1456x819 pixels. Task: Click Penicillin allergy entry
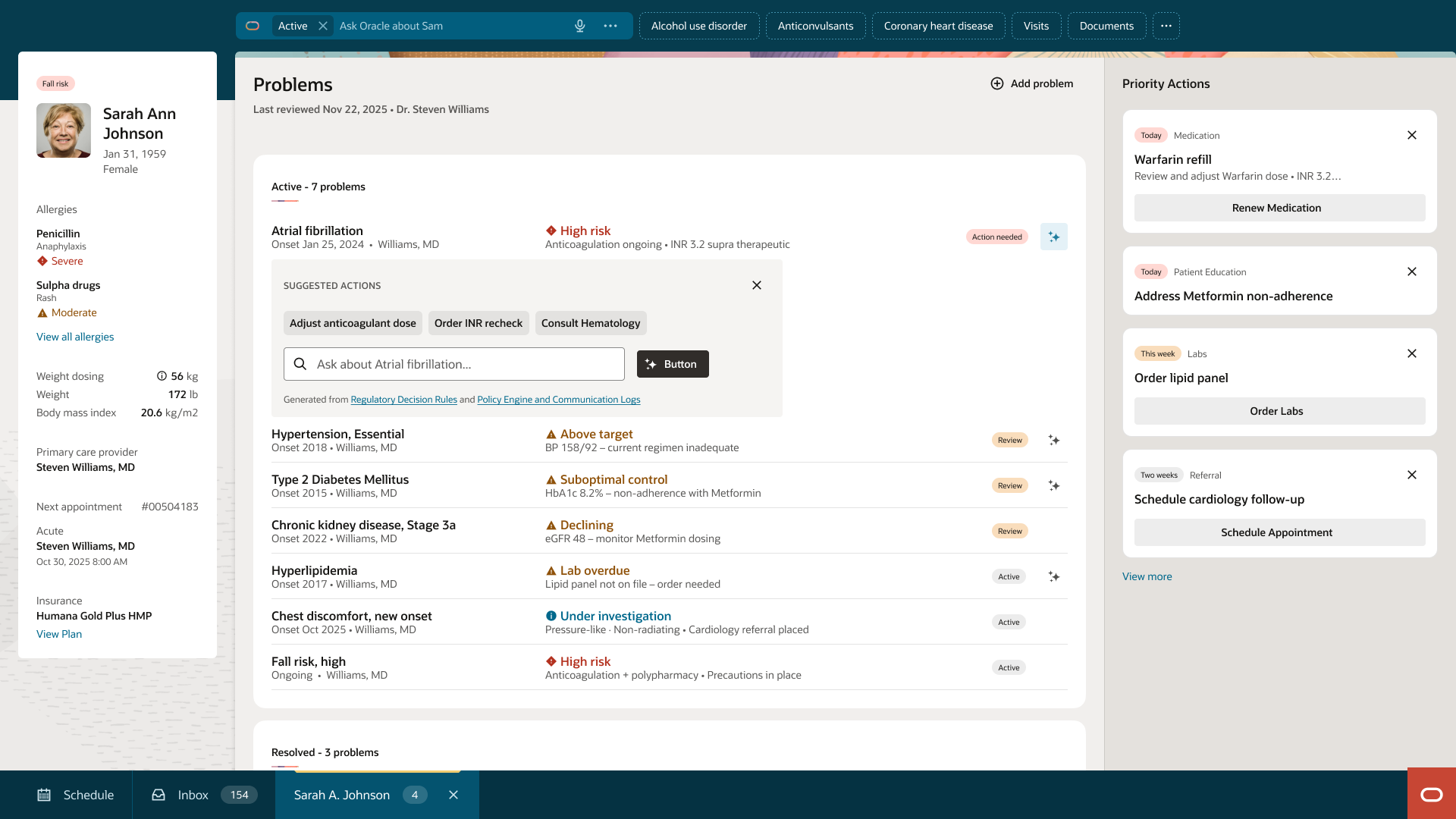coord(61,246)
